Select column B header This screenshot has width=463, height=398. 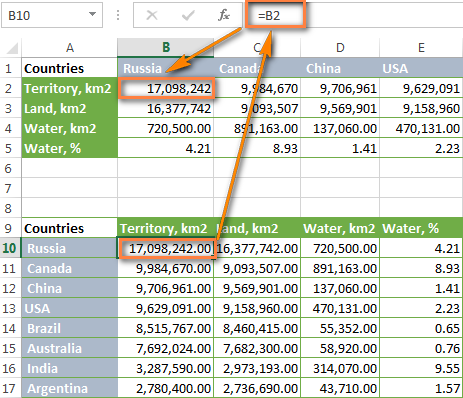[x=166, y=48]
